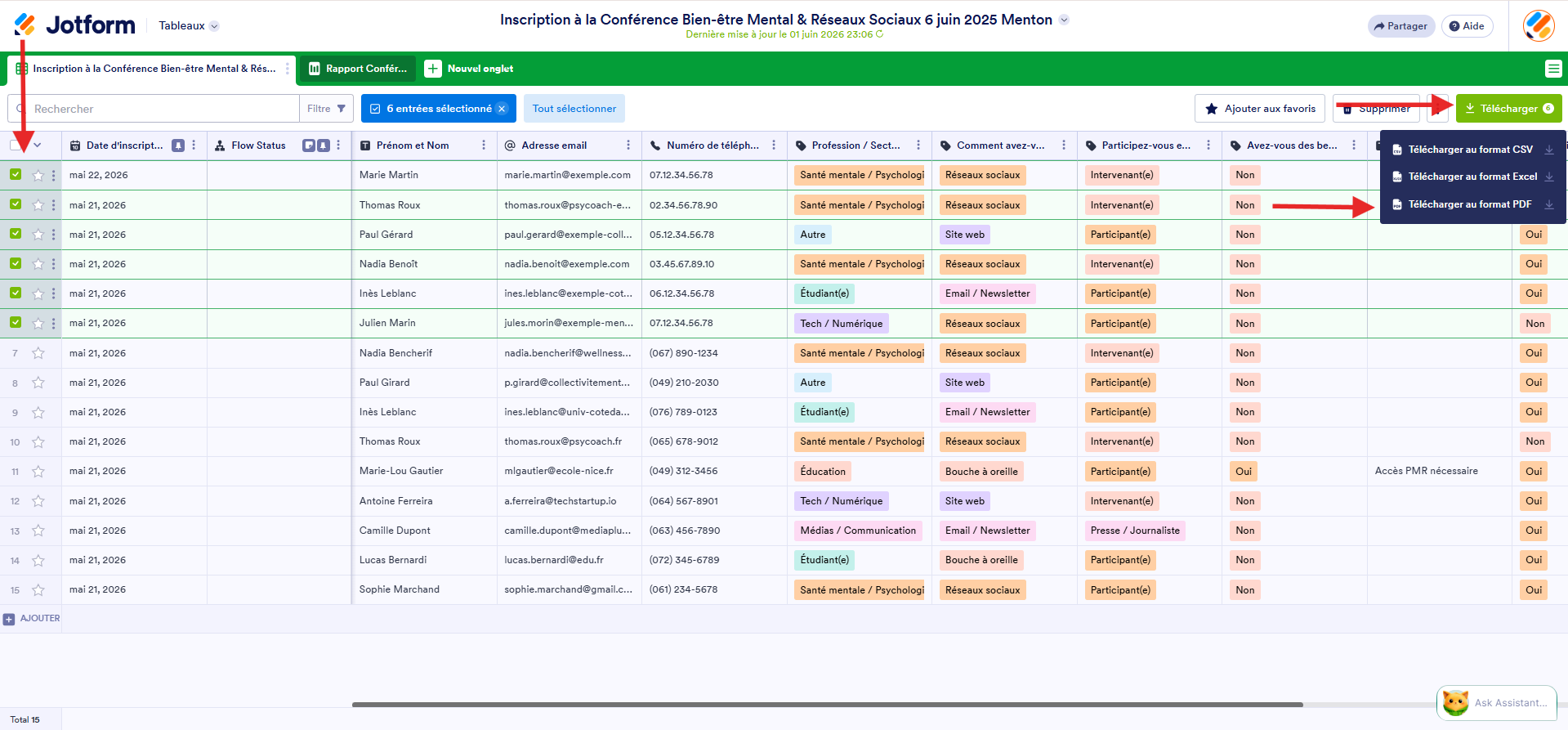
Task: Select Télécharger au format CSV
Action: (1472, 150)
